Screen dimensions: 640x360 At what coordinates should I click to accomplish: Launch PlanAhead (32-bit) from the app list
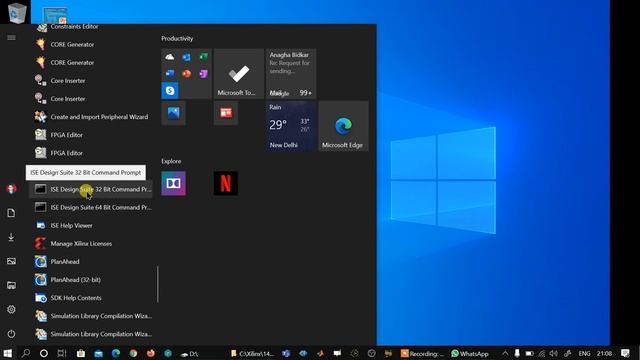click(x=91, y=280)
